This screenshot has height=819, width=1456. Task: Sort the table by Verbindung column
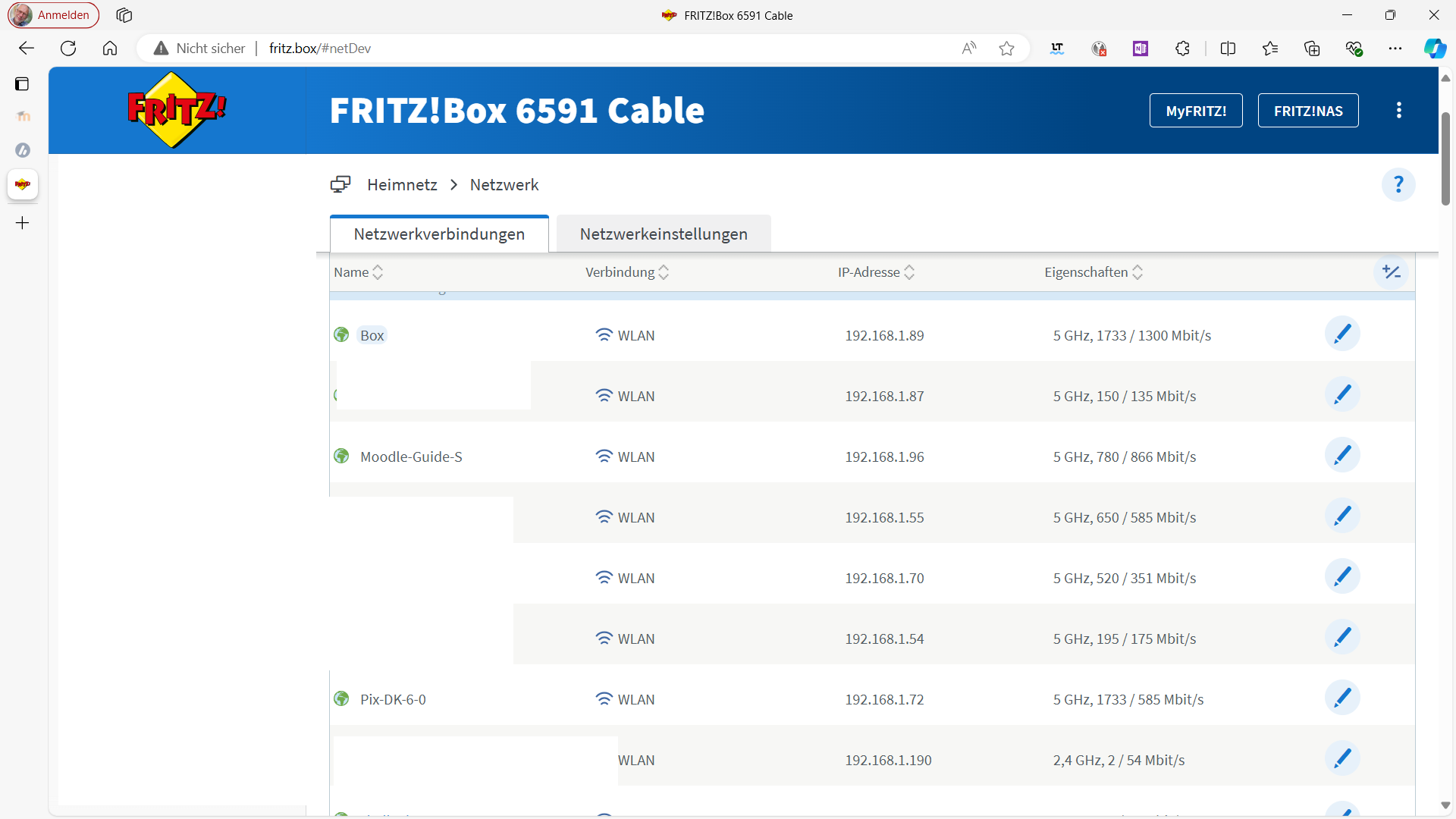coord(627,272)
